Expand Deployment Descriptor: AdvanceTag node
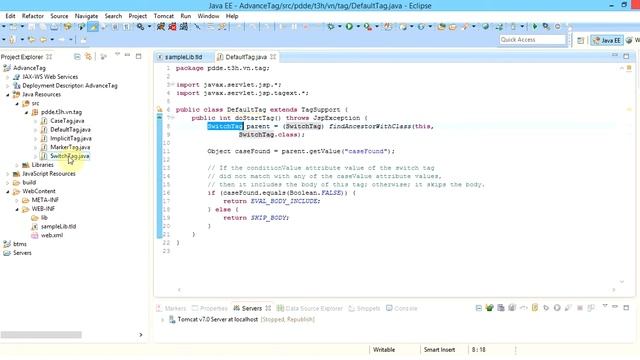This screenshot has width=640, height=360. click(x=7, y=86)
